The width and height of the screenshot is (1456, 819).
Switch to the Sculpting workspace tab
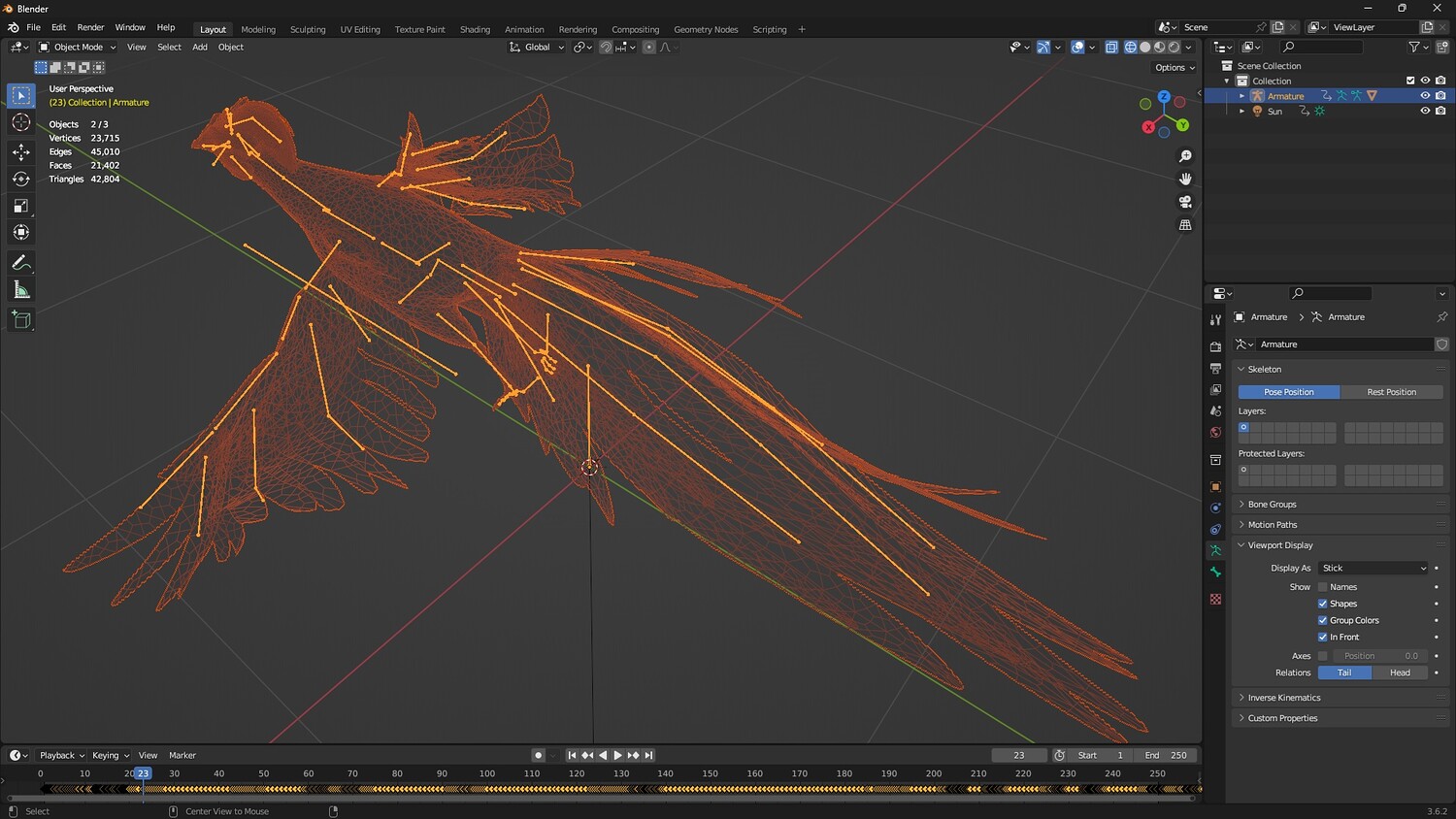pyautogui.click(x=308, y=29)
